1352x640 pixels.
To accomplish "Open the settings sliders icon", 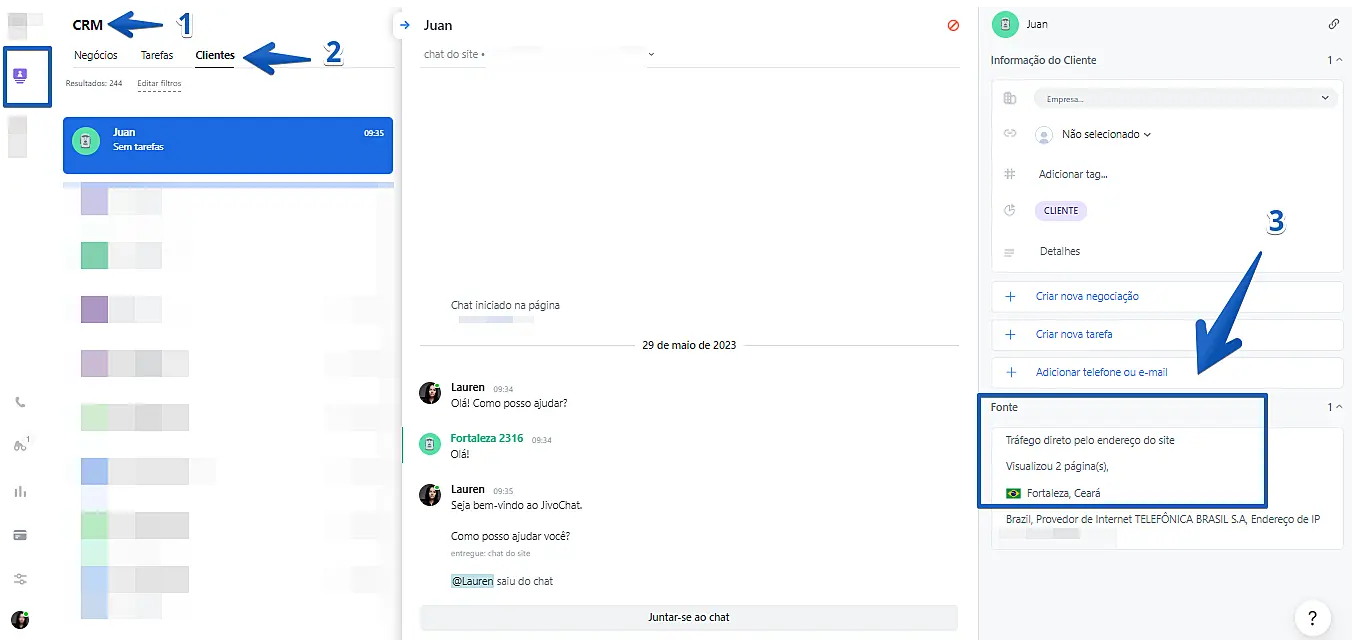I will point(20,579).
